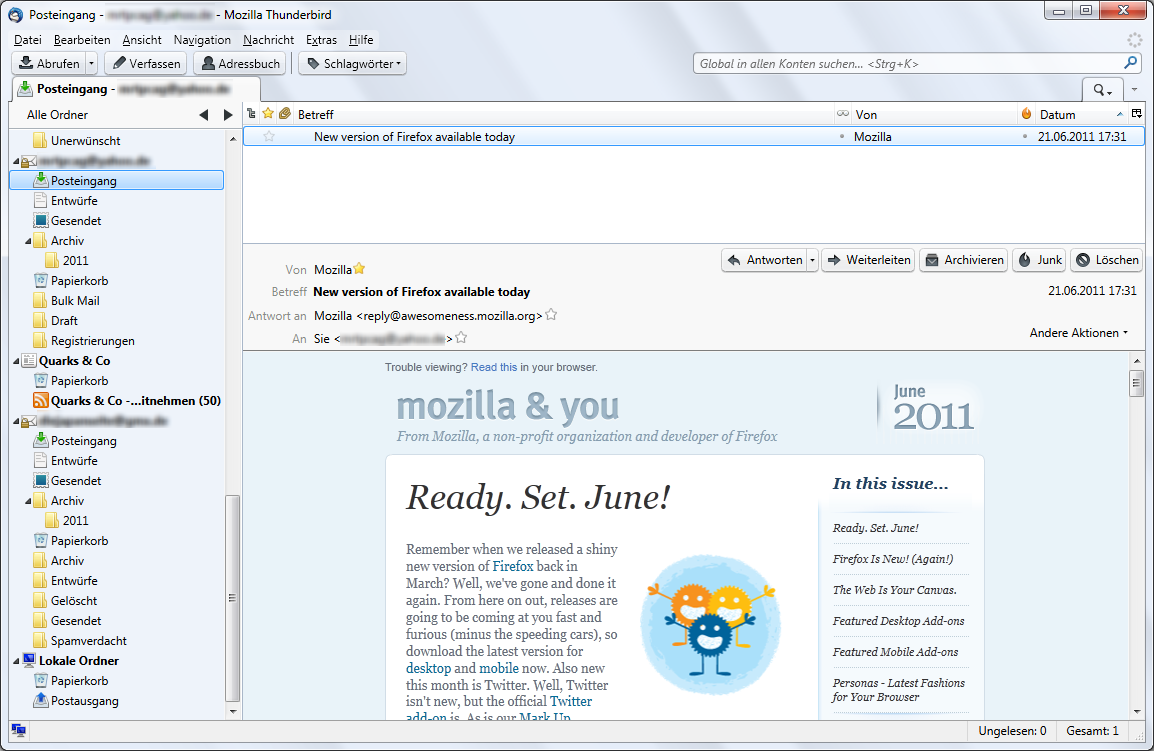Open the Extras menu
1154x751 pixels.
[321, 40]
